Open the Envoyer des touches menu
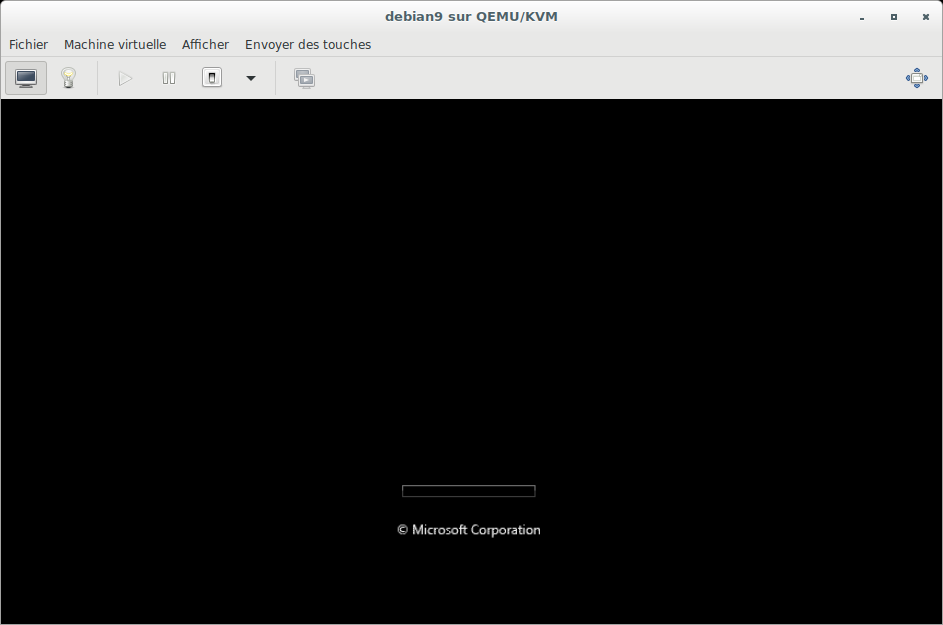Viewport: 943px width, 625px height. [x=308, y=45]
